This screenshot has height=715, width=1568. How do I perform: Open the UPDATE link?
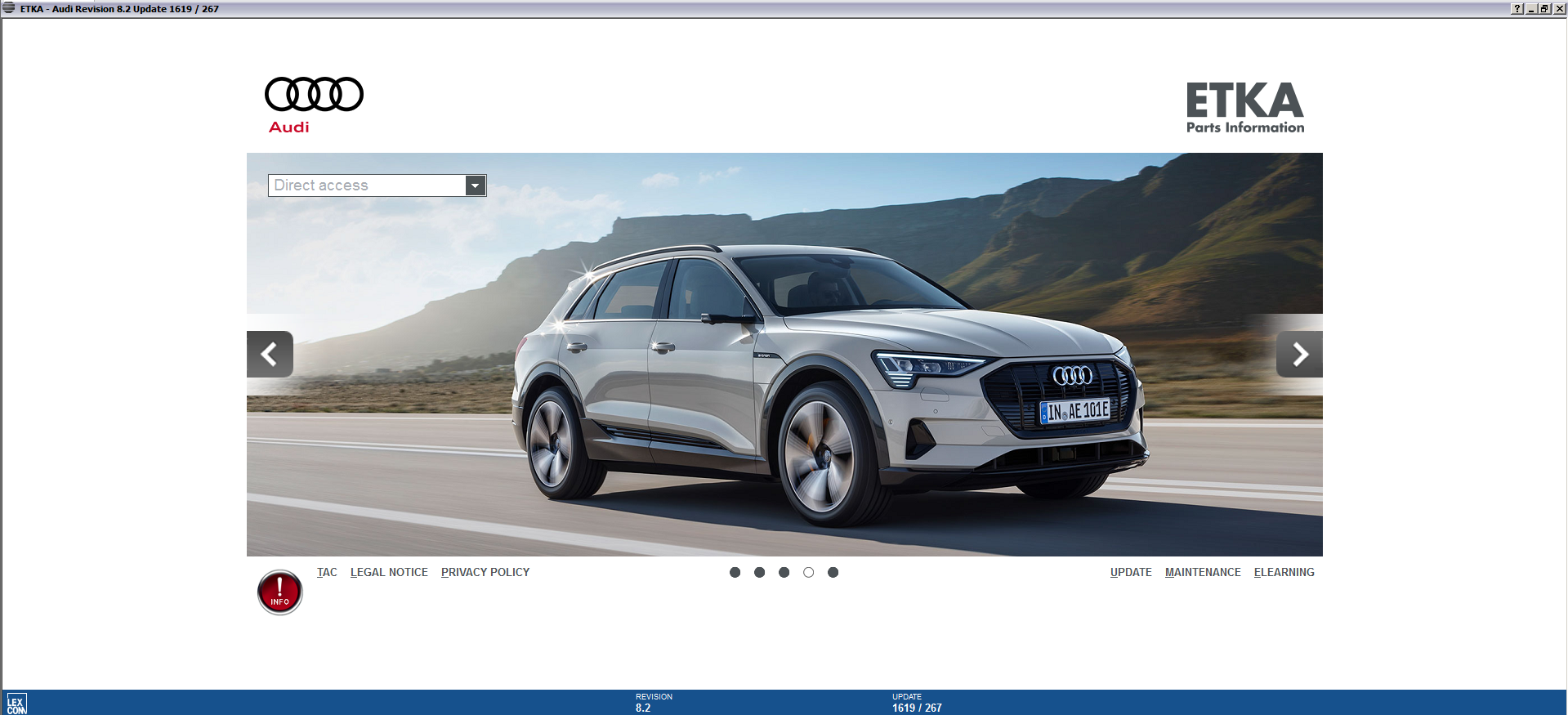tap(1131, 572)
